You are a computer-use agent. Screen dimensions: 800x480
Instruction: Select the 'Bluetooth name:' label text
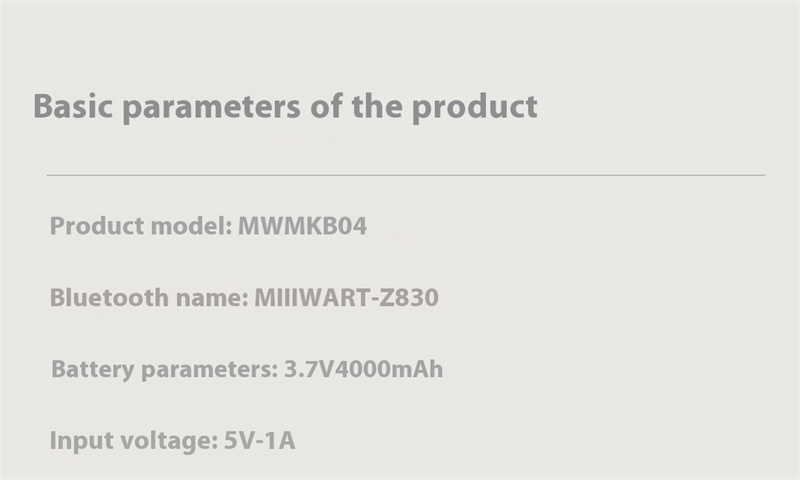149,297
